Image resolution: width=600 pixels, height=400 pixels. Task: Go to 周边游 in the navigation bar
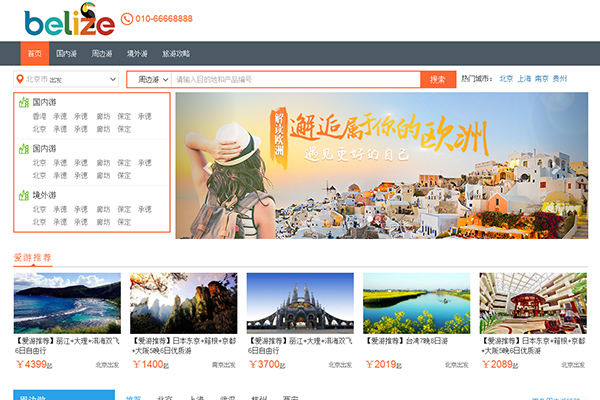(x=102, y=53)
